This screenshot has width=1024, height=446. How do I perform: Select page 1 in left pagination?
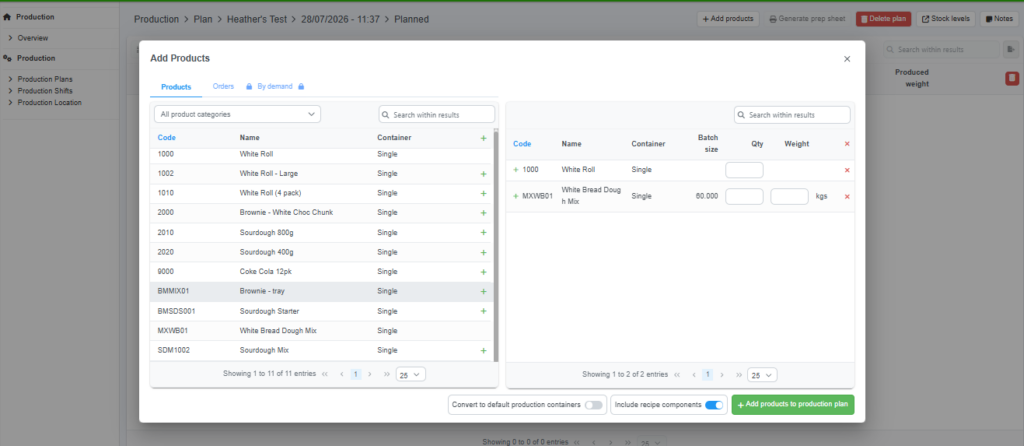point(356,374)
